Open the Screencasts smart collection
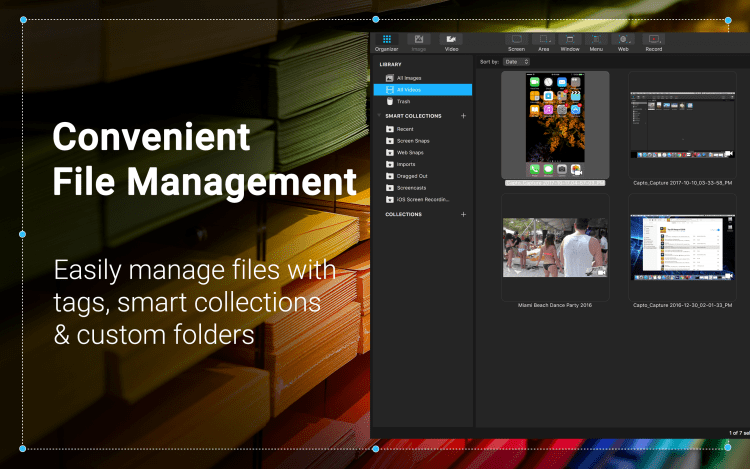Screen dimensions: 750x469 413,187
